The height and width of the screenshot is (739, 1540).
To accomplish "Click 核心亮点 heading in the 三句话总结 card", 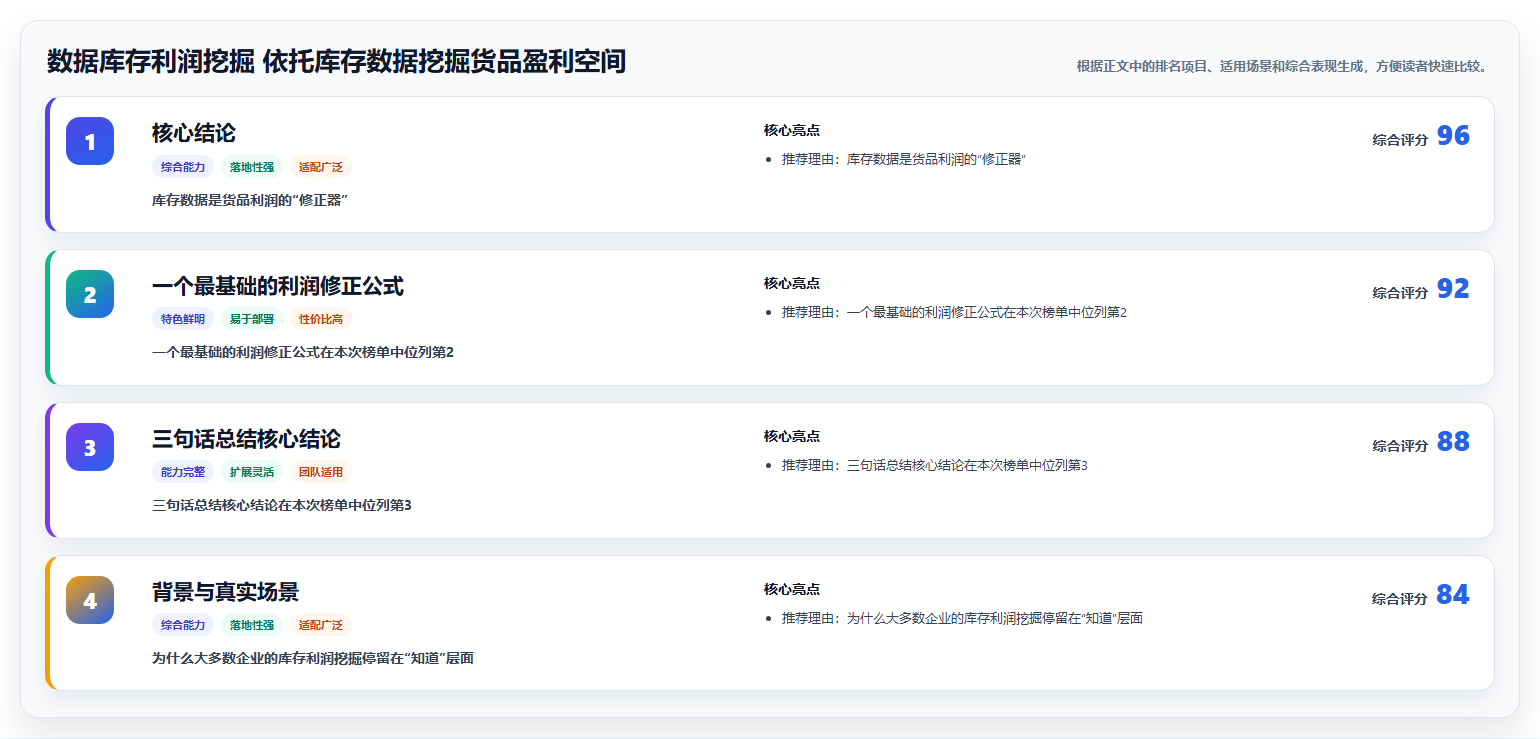I will coord(792,436).
